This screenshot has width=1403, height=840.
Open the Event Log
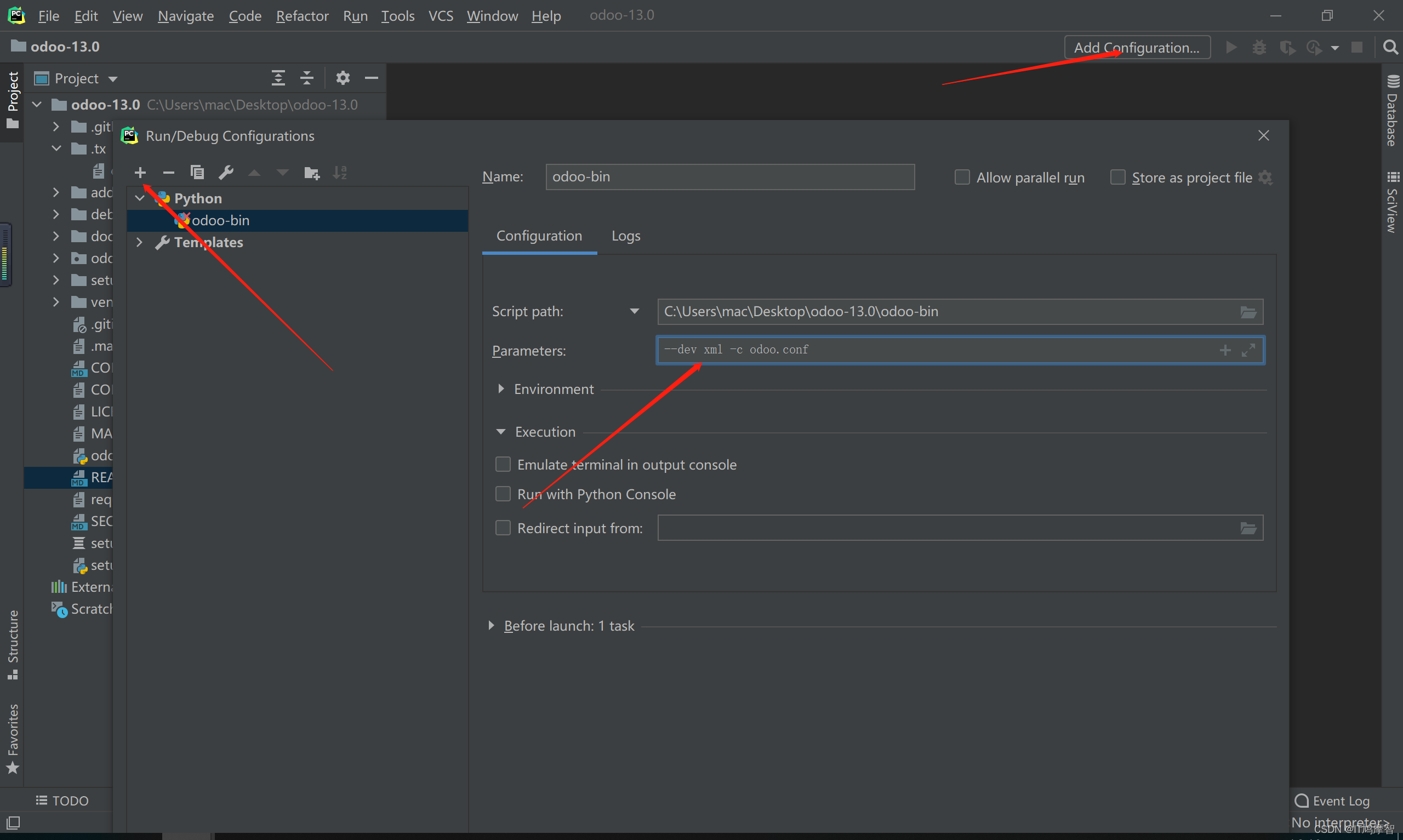coord(1332,801)
